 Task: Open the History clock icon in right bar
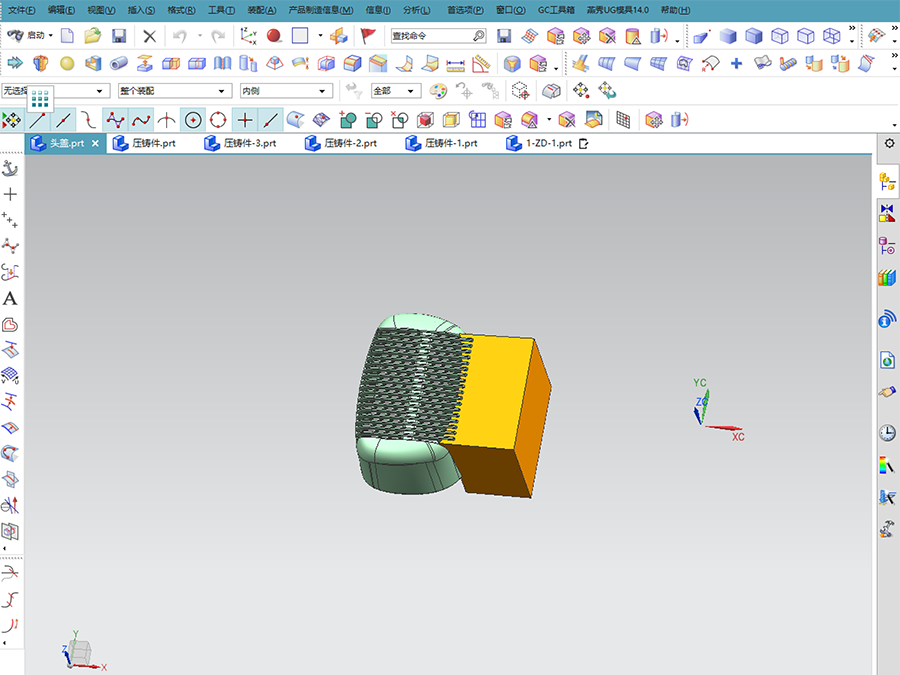(886, 433)
